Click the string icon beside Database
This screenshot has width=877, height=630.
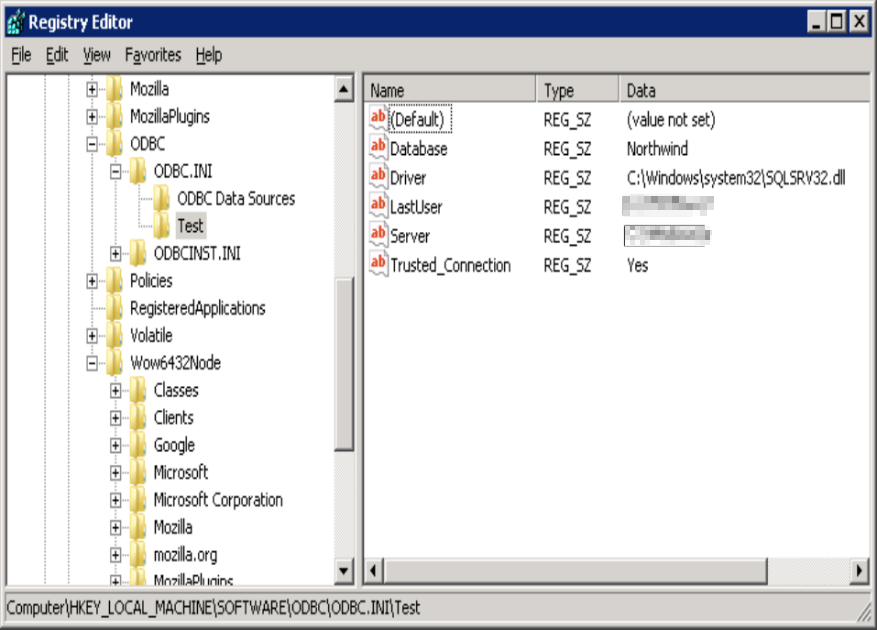click(x=379, y=148)
